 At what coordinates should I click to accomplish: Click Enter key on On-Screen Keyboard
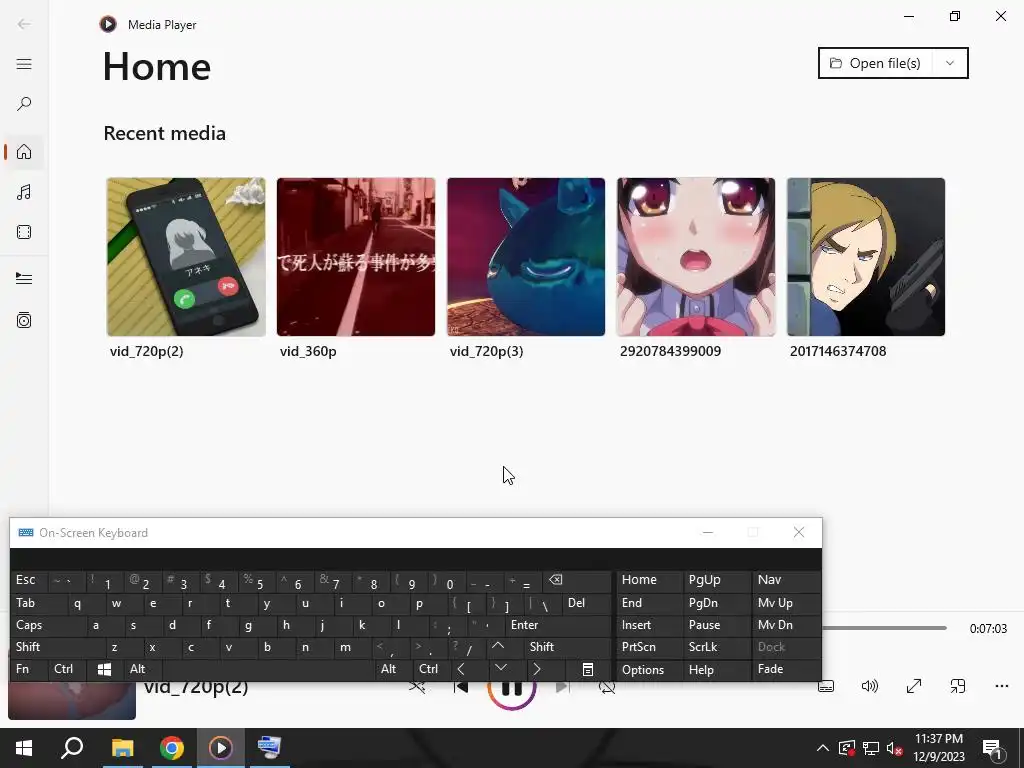point(558,625)
